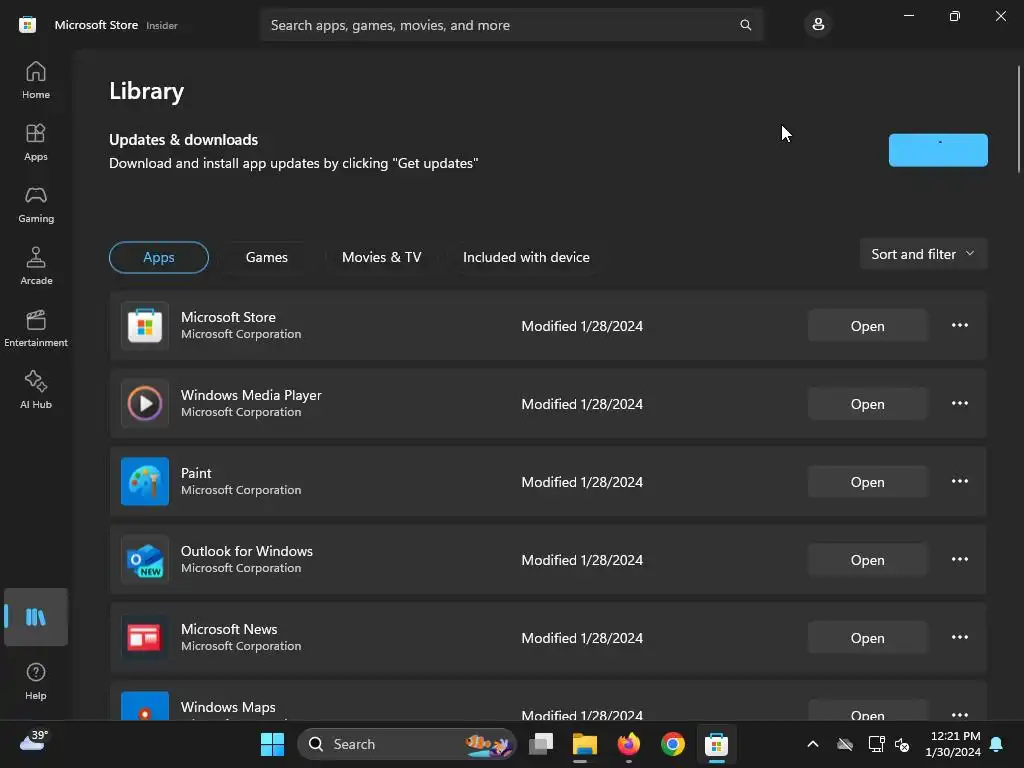Open the Apps section in sidebar

(x=36, y=142)
